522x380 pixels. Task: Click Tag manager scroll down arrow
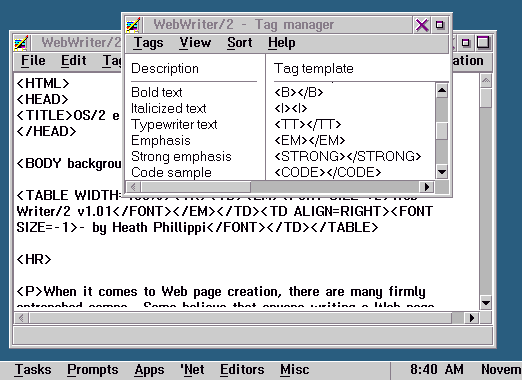pos(442,172)
